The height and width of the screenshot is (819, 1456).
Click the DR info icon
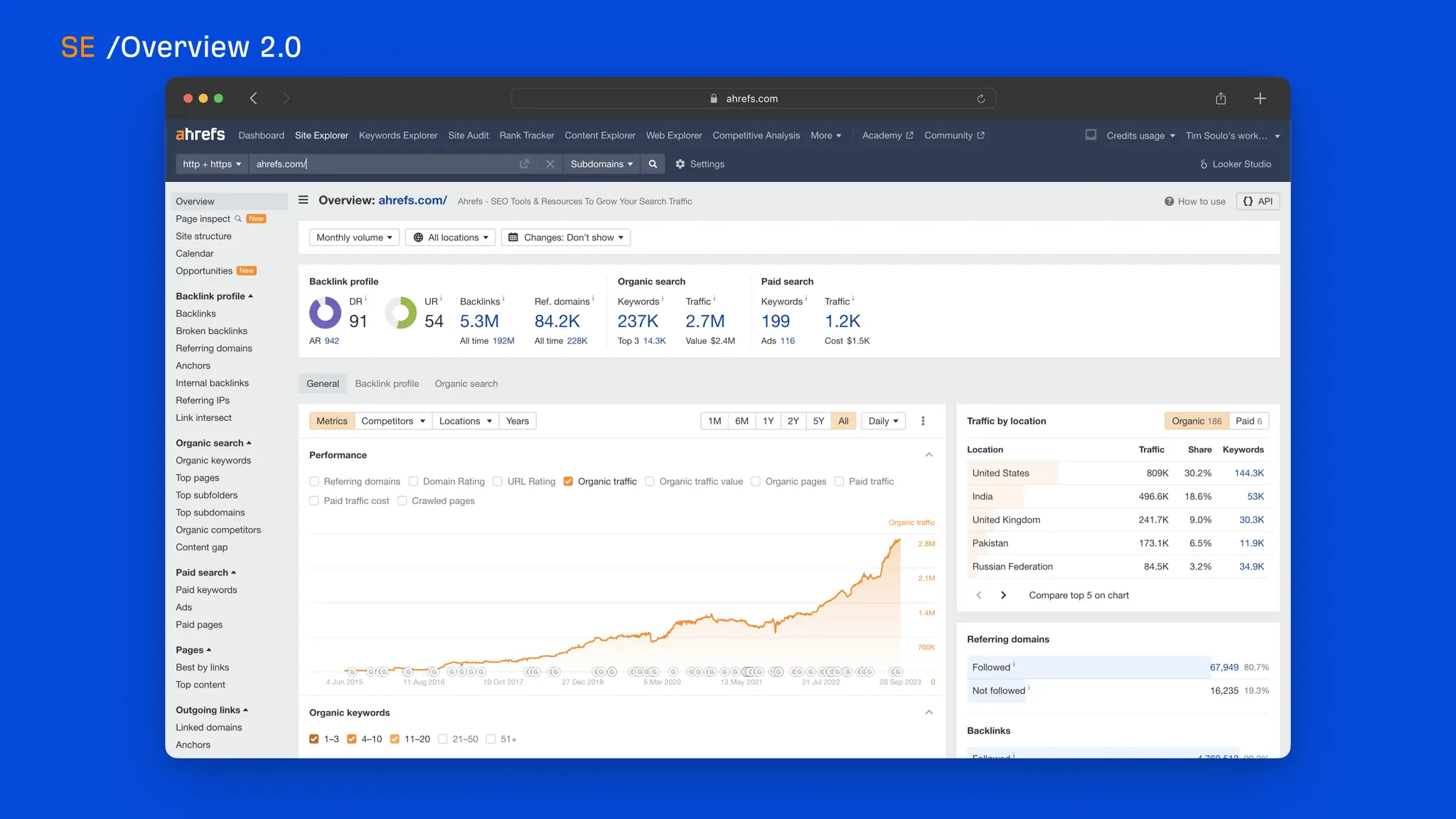tap(365, 299)
